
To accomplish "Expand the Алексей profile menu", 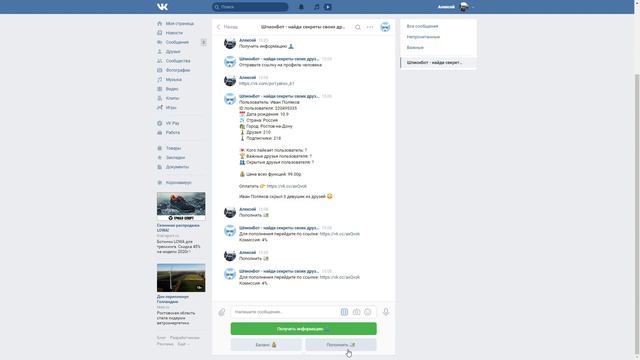I will 456,7.
